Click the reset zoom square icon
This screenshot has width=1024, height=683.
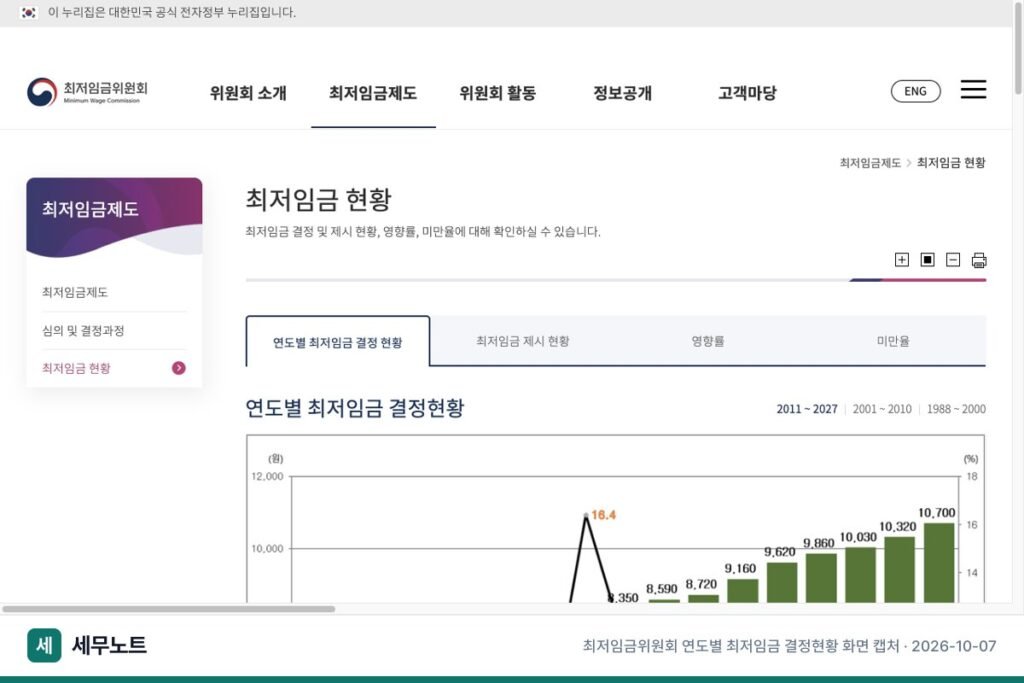click(x=927, y=260)
